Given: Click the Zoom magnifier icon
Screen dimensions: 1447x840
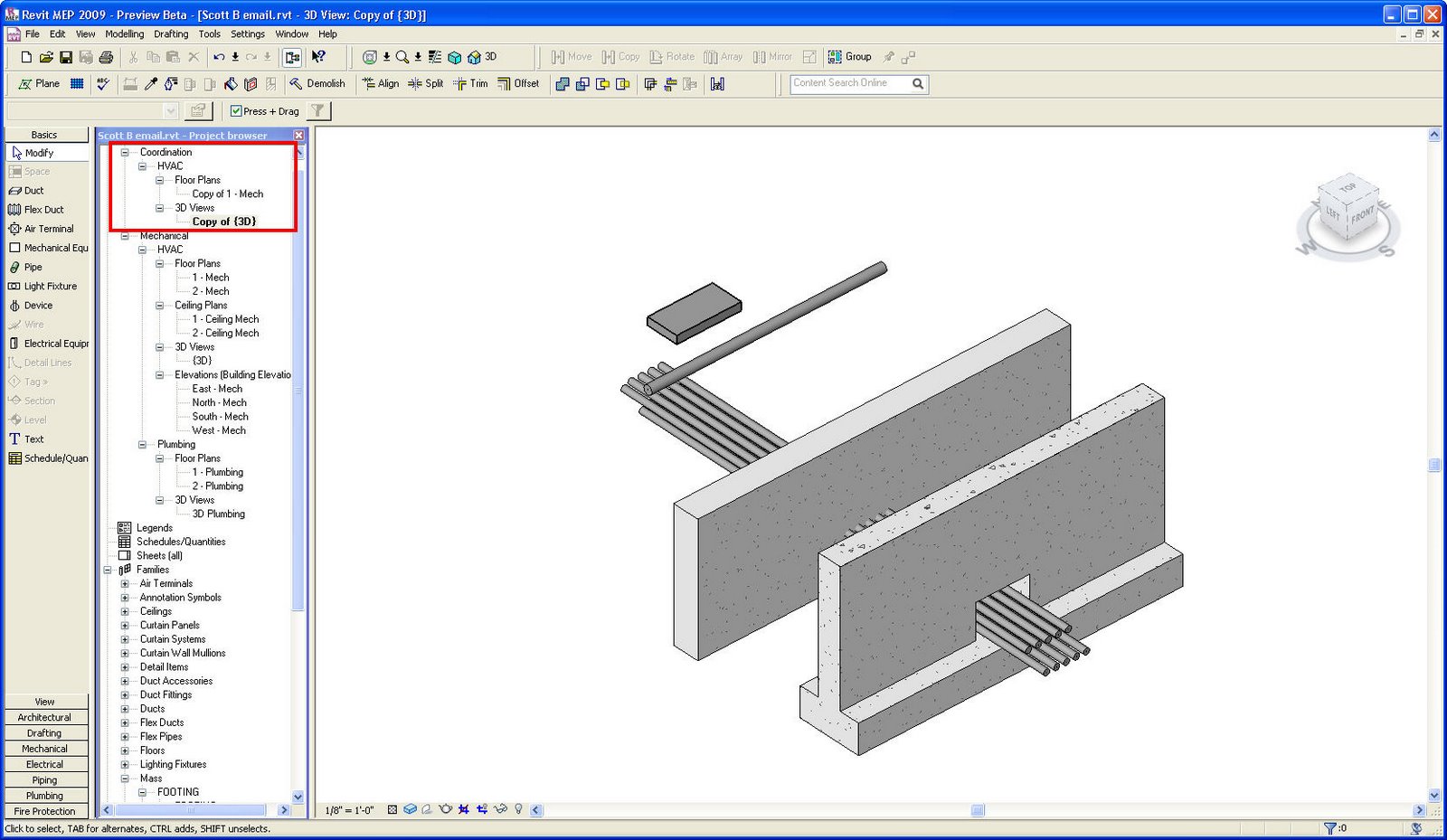Looking at the screenshot, I should tap(402, 57).
